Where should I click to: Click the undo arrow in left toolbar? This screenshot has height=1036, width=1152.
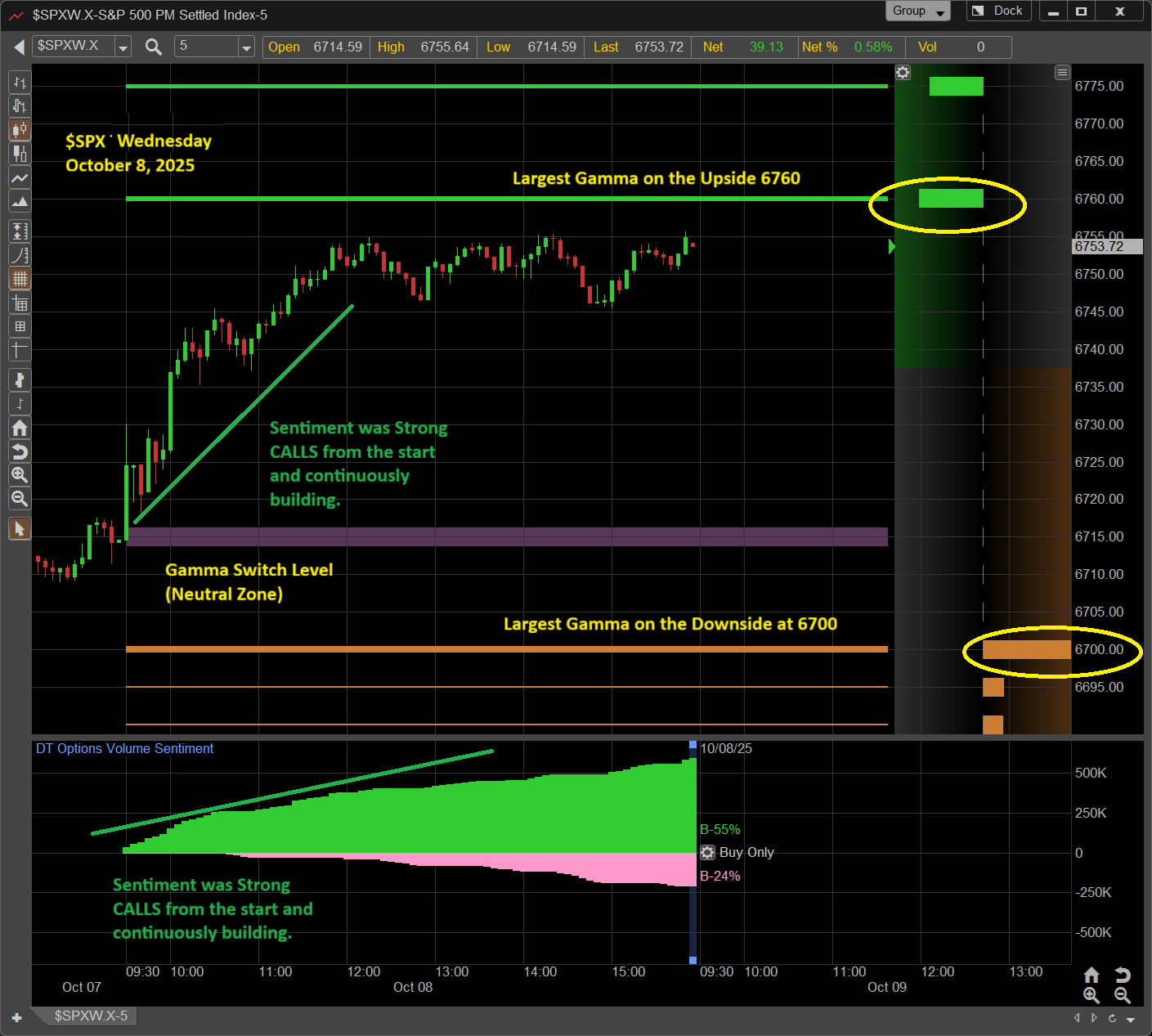coord(20,451)
